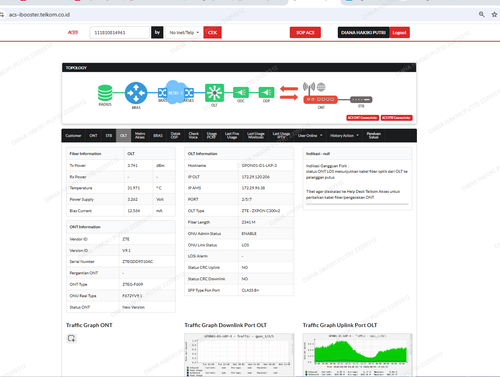
Task: Click the ONU Link Status value LOS
Action: [245, 245]
